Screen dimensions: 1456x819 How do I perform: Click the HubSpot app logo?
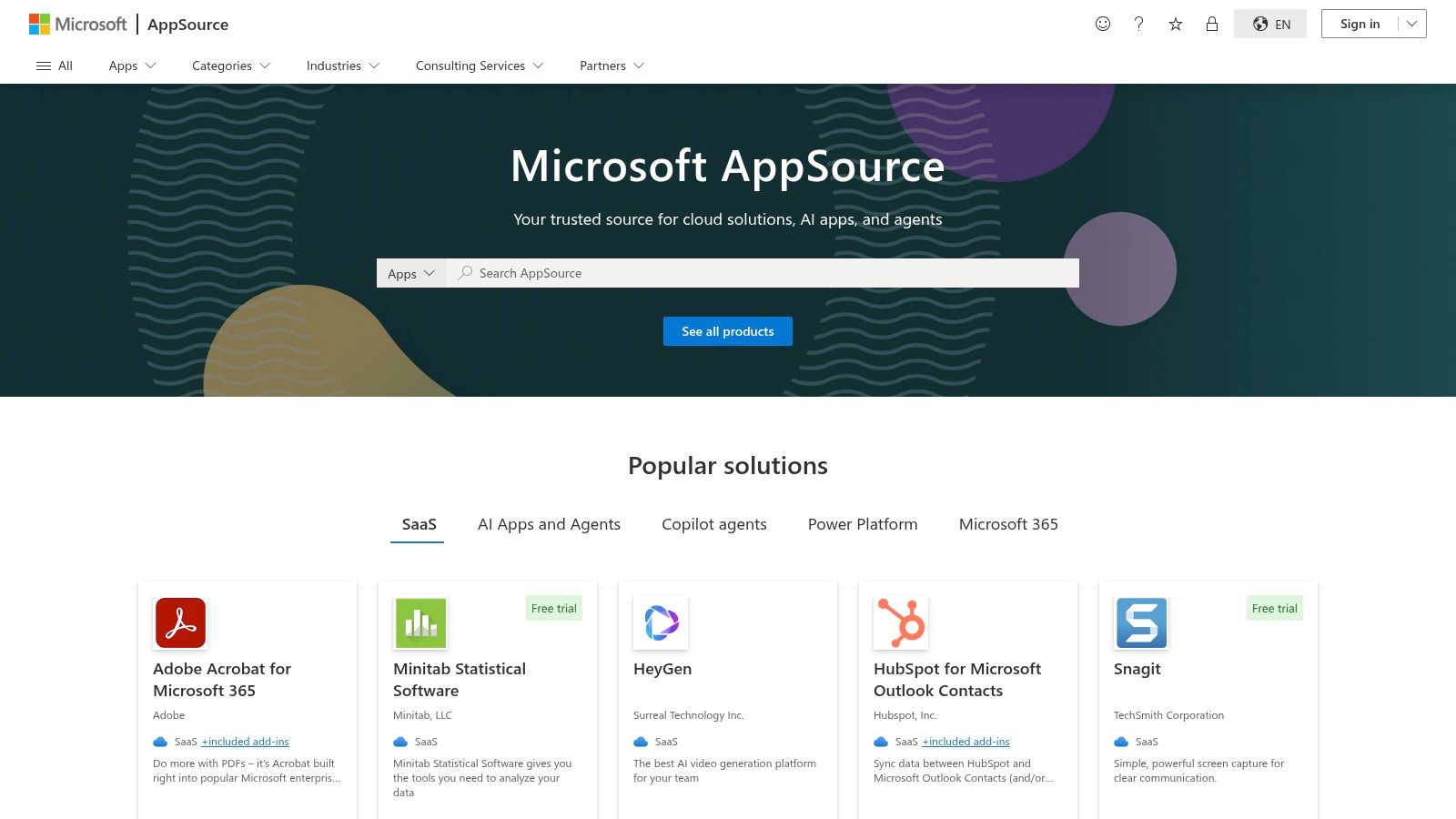point(901,623)
